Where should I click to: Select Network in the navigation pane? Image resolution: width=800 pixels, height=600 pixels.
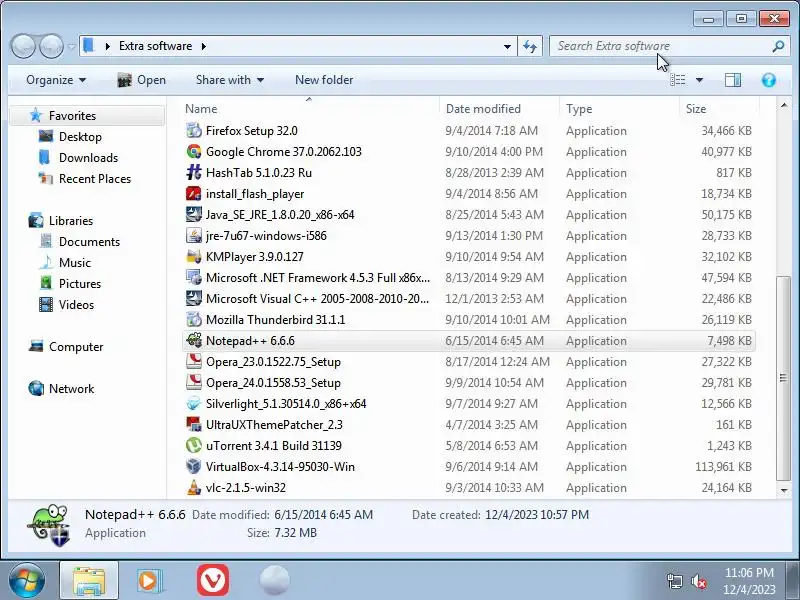tap(71, 389)
